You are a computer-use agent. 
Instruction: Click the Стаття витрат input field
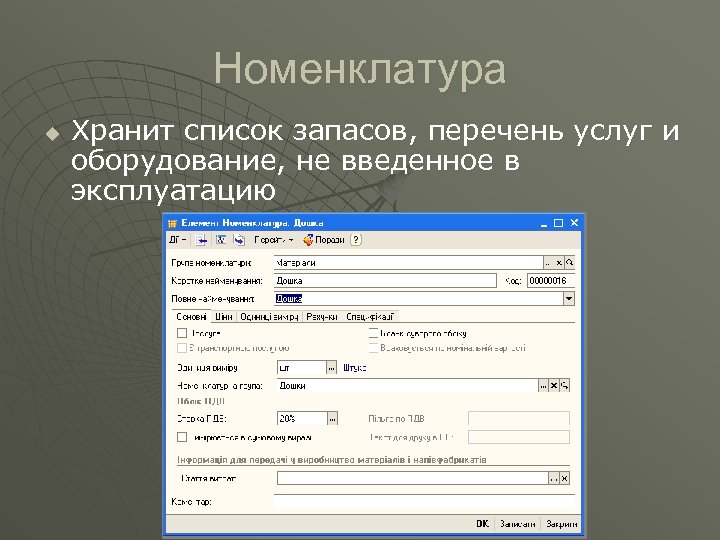click(x=413, y=478)
